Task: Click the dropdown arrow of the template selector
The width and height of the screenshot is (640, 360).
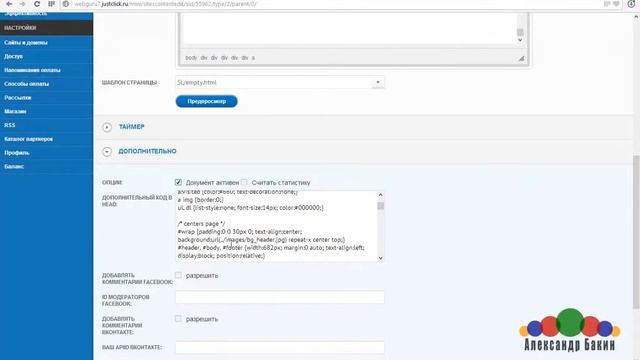Action: coord(378,82)
